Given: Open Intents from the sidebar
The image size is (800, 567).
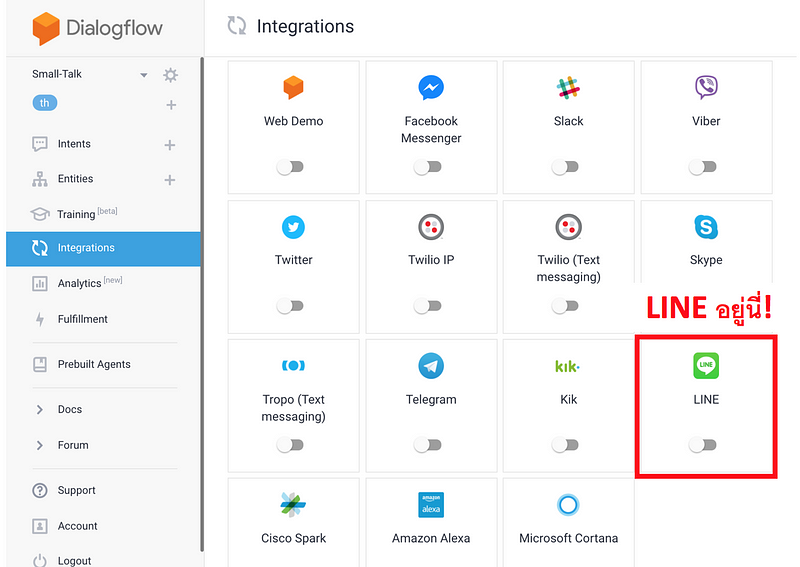Looking at the screenshot, I should click(x=74, y=144).
